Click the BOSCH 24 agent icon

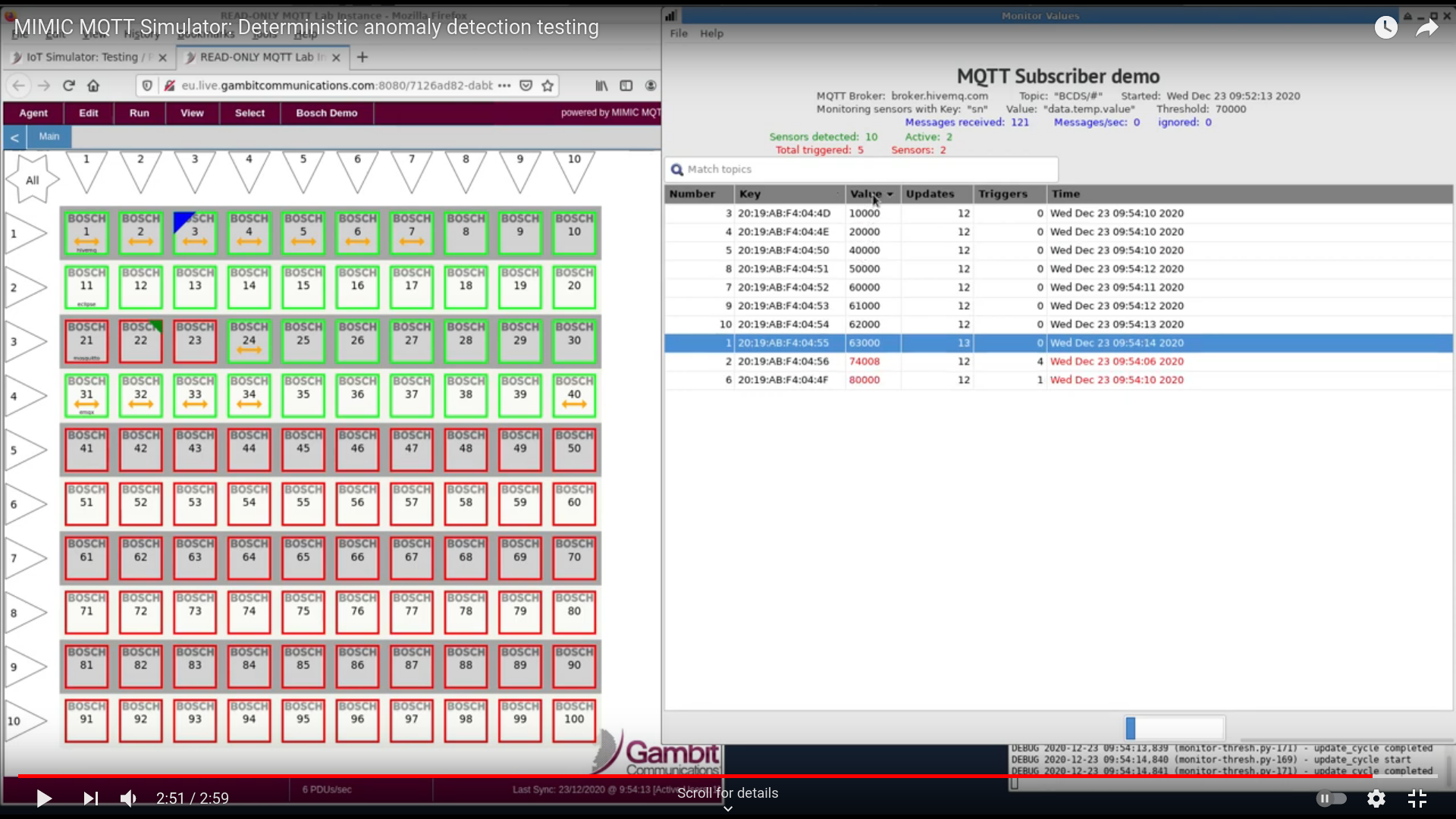tap(249, 341)
